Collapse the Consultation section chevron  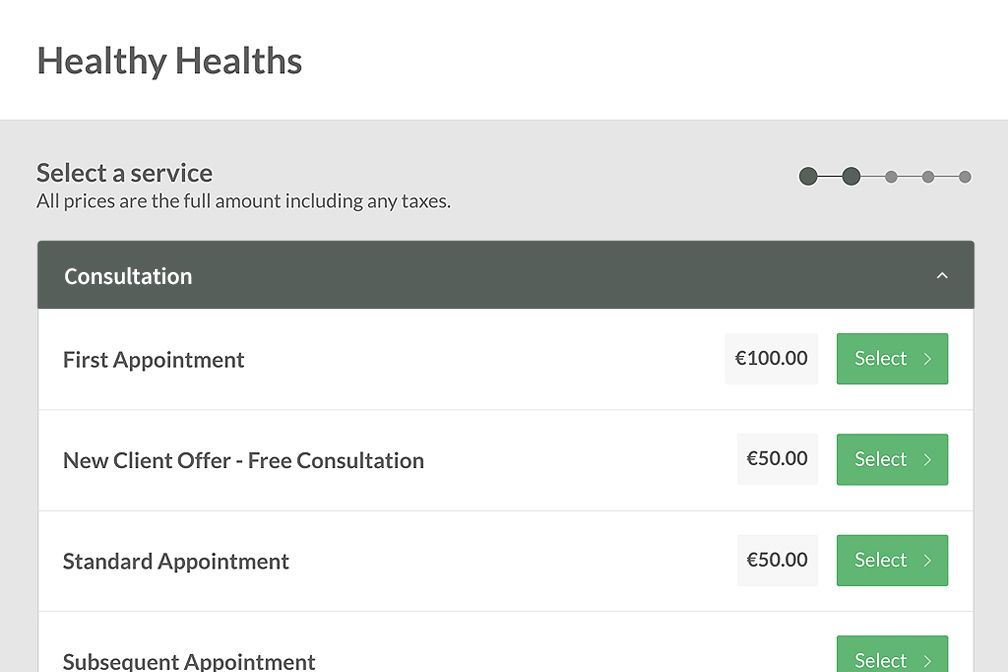[941, 276]
